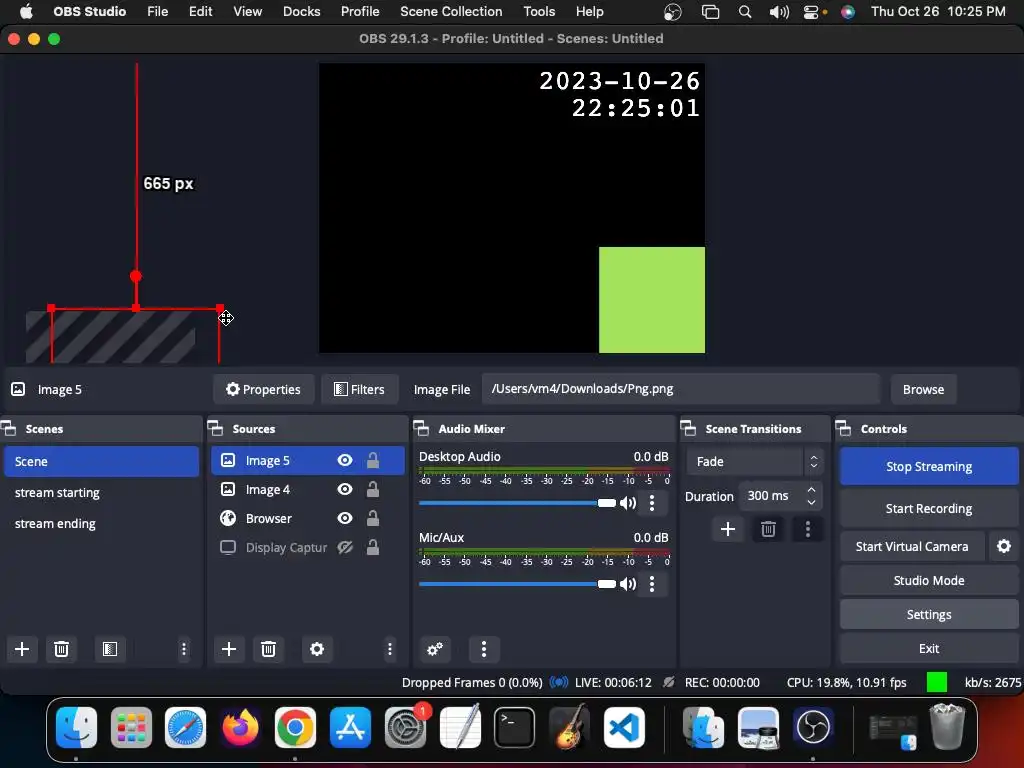The height and width of the screenshot is (768, 1024).
Task: Open Filters for Image 5
Action: click(x=359, y=389)
